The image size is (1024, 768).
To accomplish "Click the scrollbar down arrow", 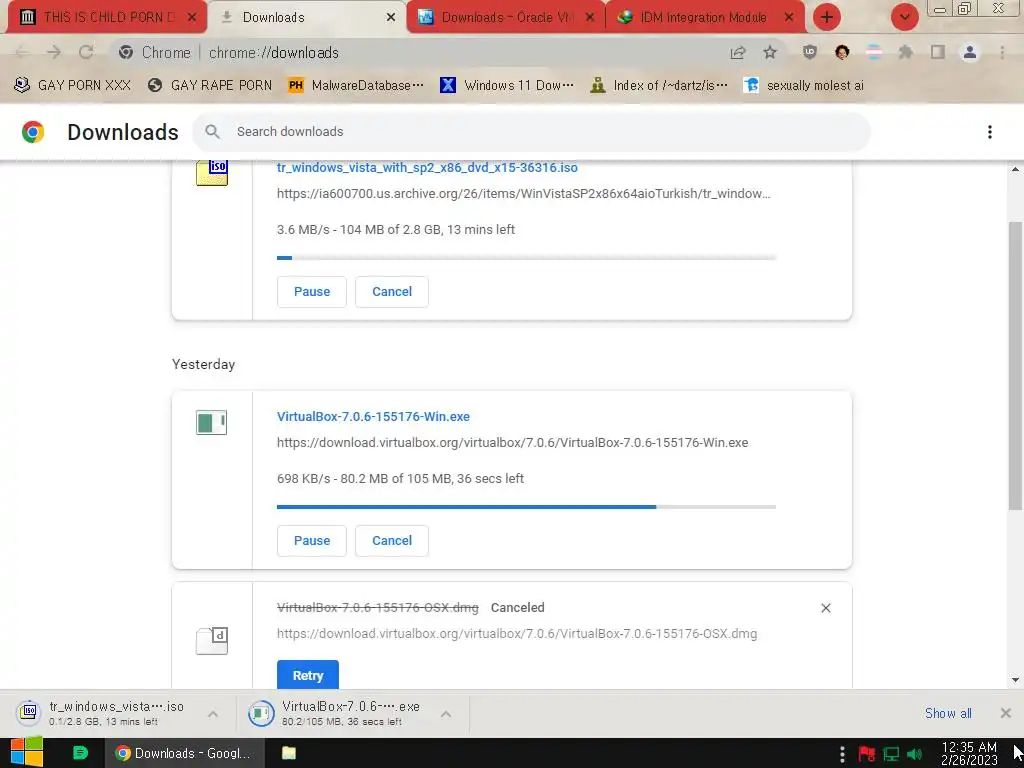I will pos(1015,680).
